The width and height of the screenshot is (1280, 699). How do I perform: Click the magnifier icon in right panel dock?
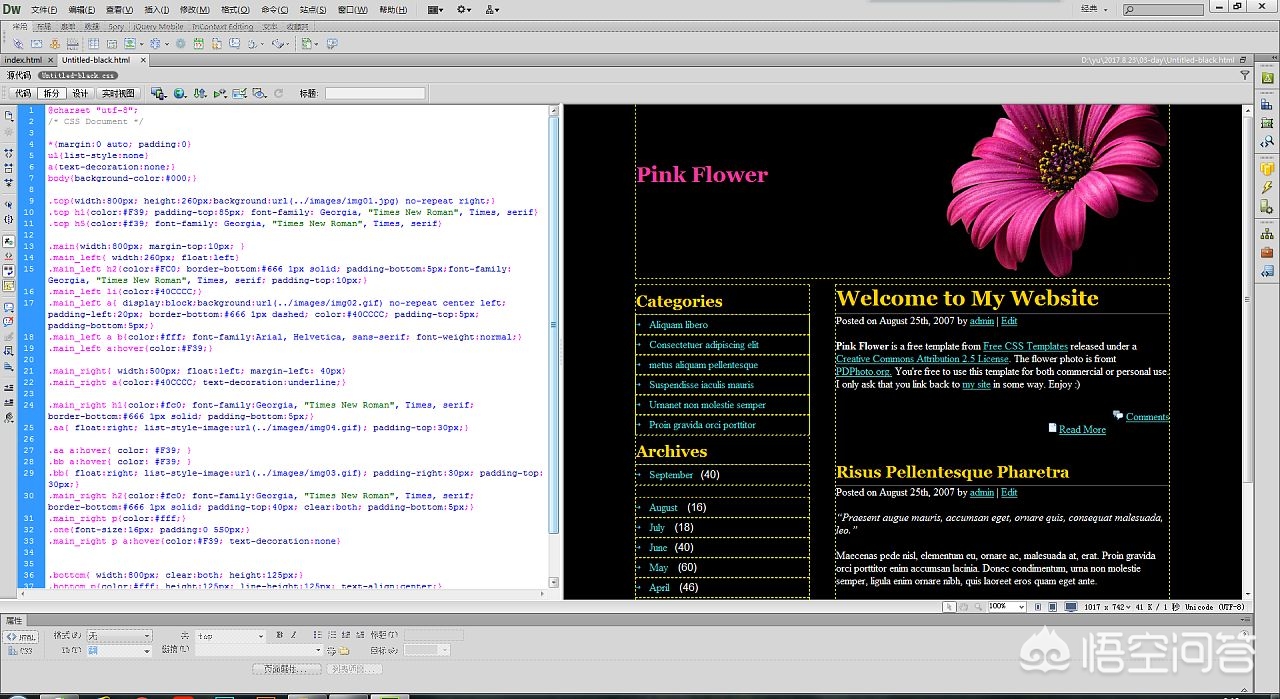(1267, 142)
